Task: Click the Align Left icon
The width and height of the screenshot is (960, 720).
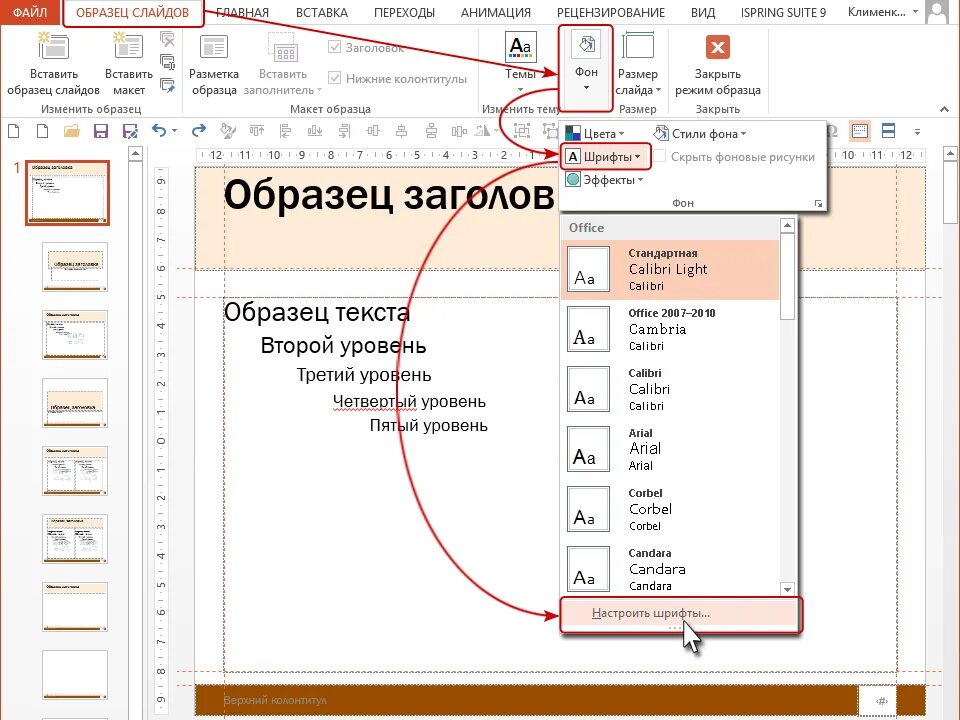Action: point(285,130)
